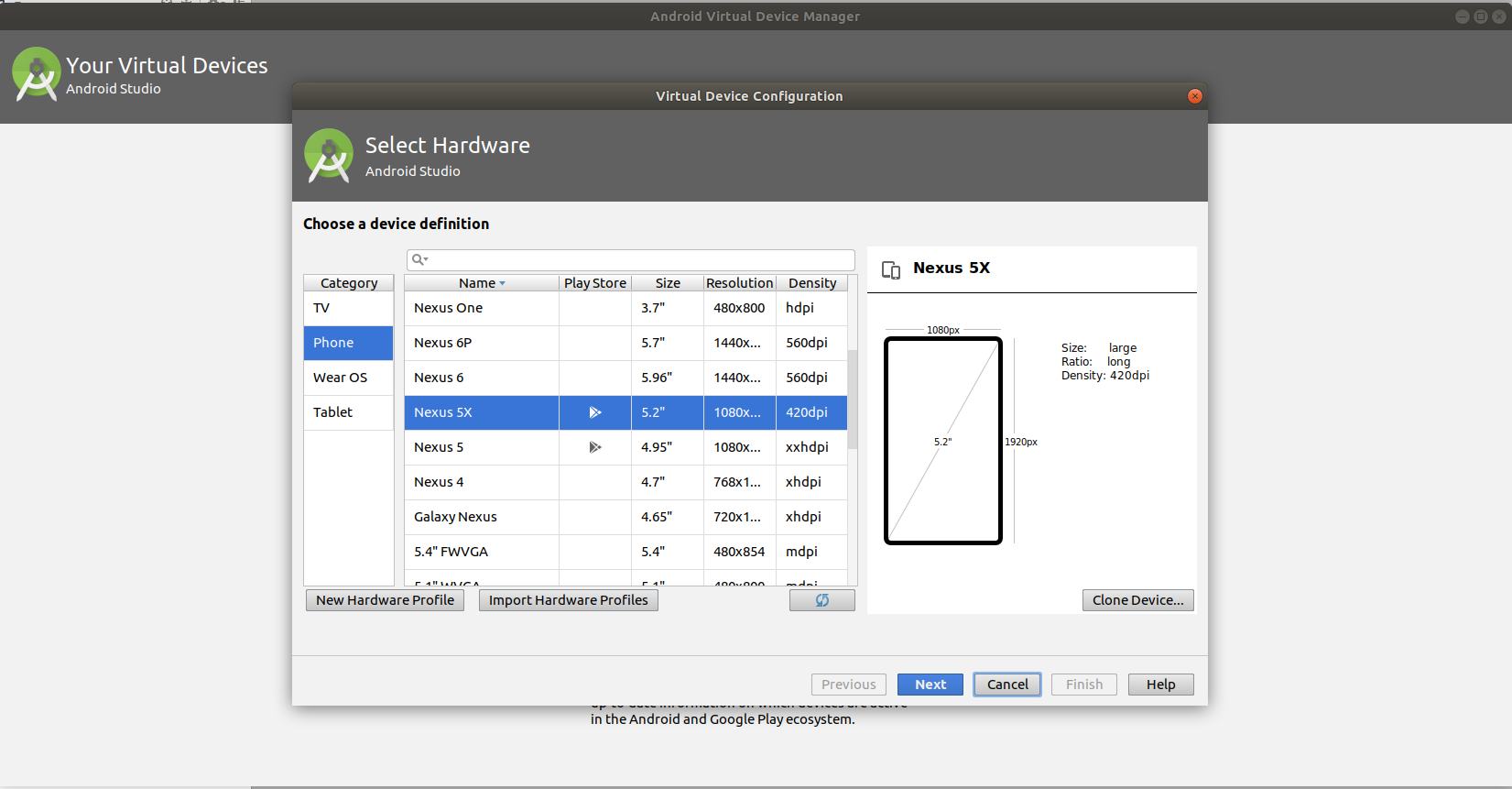Click the Android Studio logo in Your Virtual Devices window

[x=37, y=74]
